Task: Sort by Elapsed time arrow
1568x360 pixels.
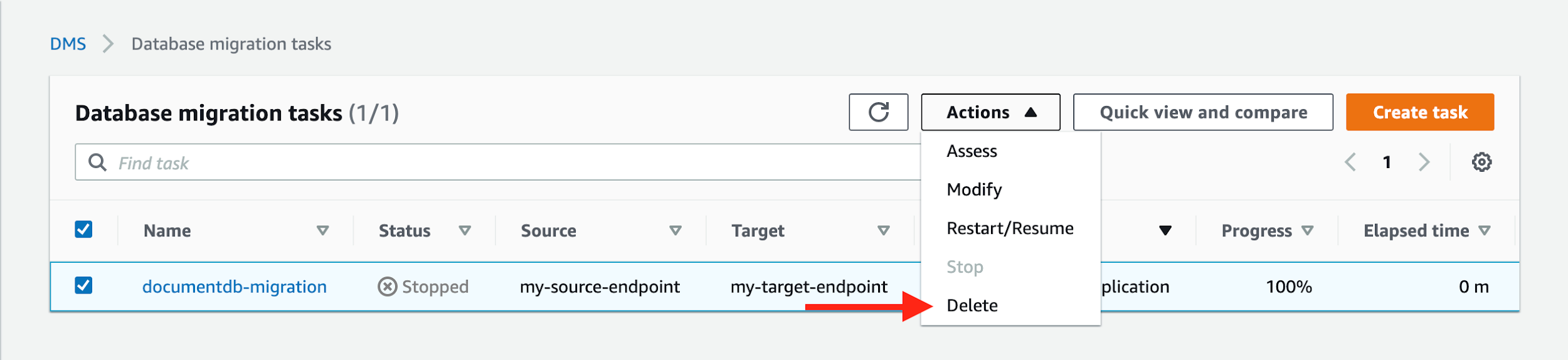Action: [x=1484, y=231]
